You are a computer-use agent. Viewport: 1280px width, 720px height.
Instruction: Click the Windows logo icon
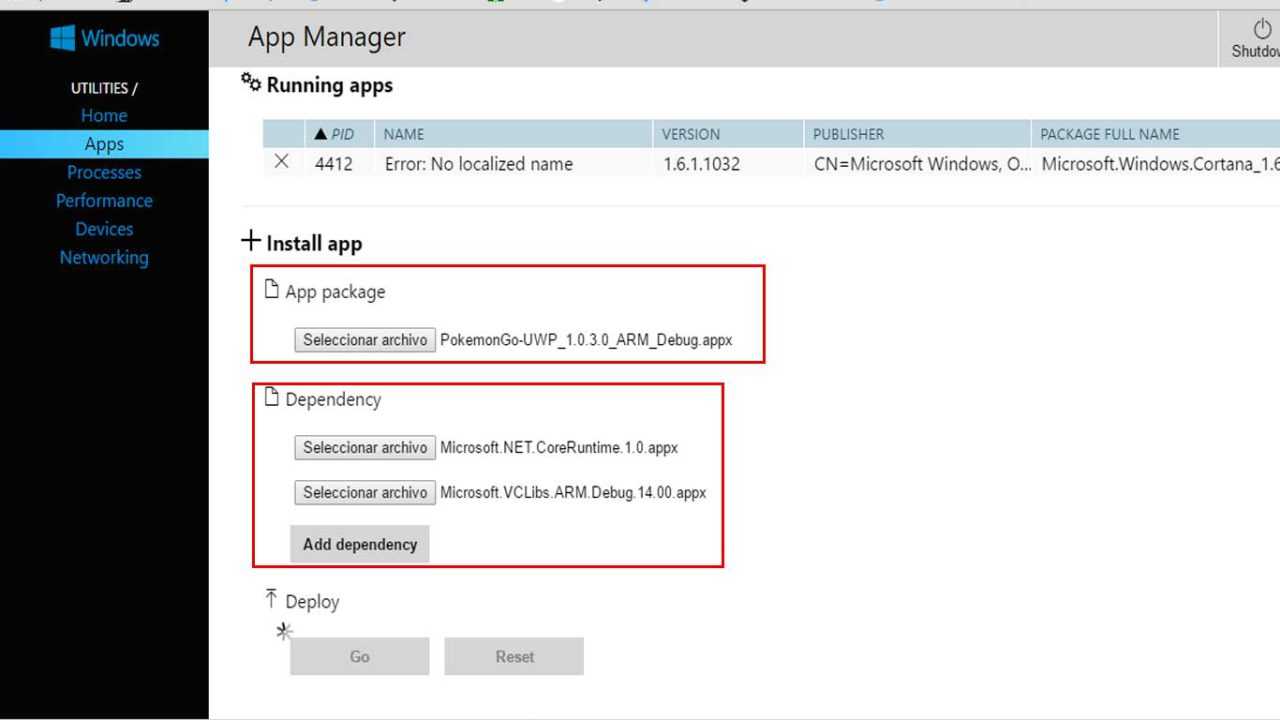click(62, 38)
